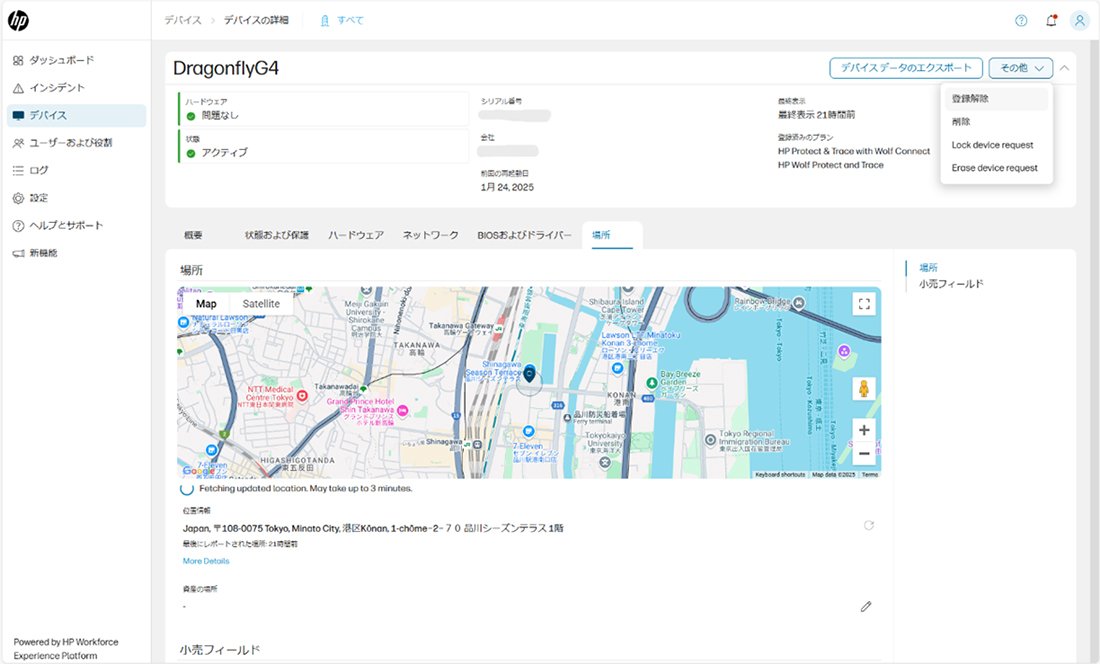
Task: Open Settings (設定) in sidebar
Action: (31, 198)
